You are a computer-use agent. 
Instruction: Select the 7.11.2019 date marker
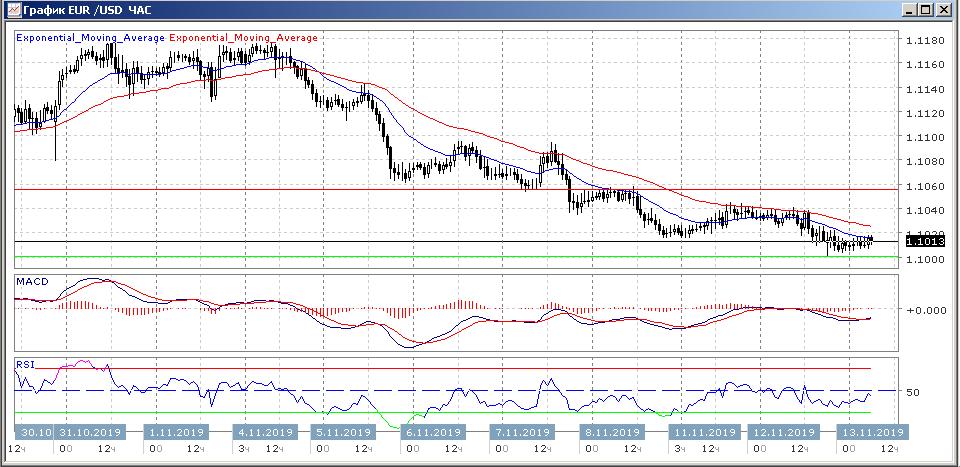(522, 432)
